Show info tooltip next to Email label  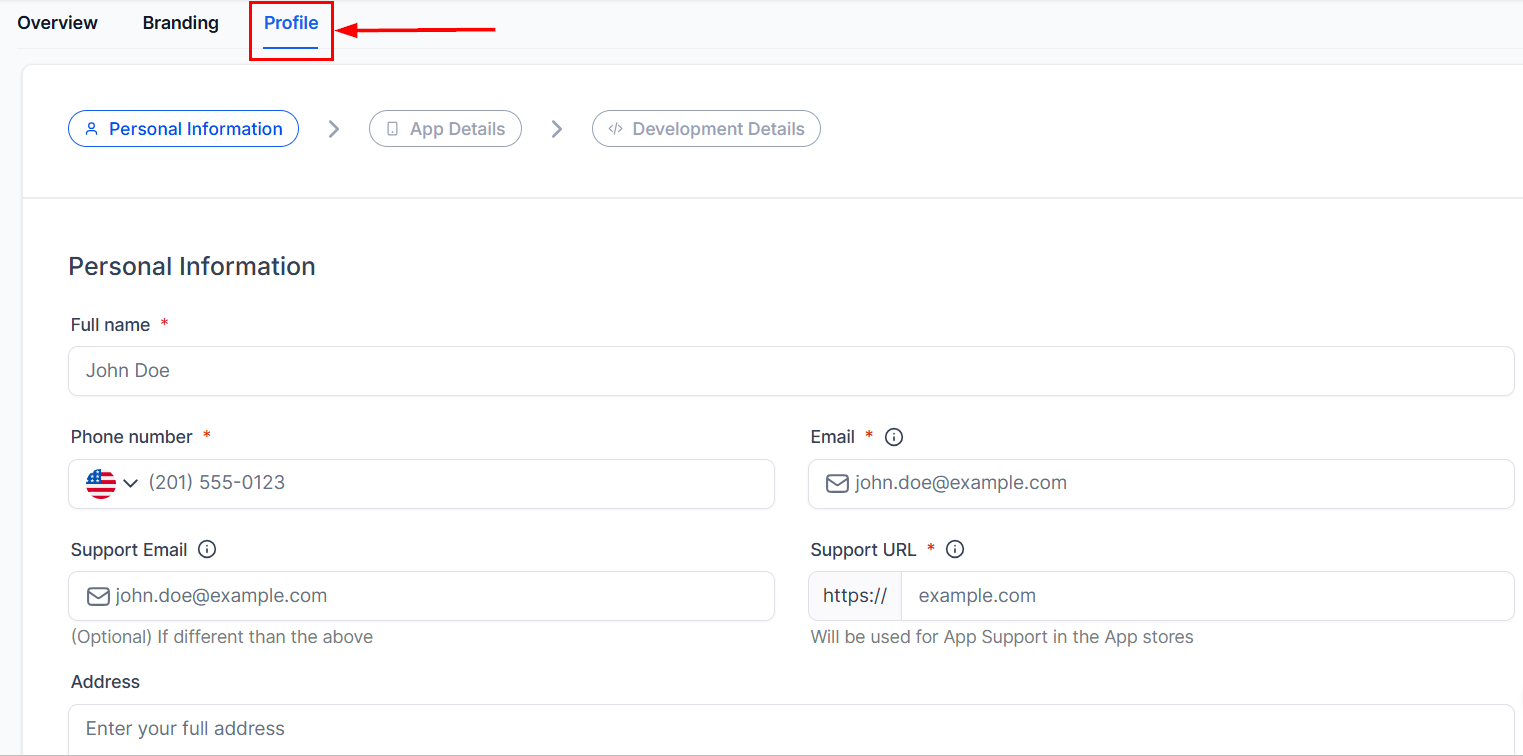(894, 437)
